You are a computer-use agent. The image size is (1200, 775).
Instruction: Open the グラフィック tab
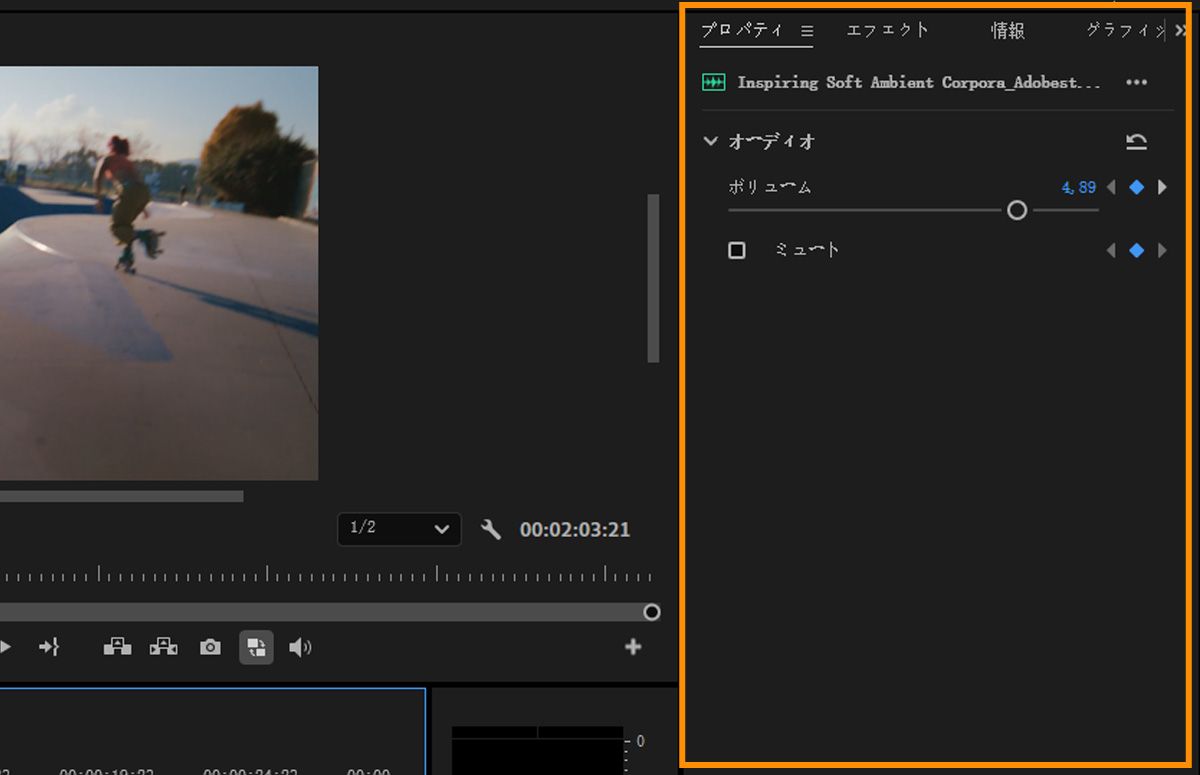pyautogui.click(x=1125, y=31)
